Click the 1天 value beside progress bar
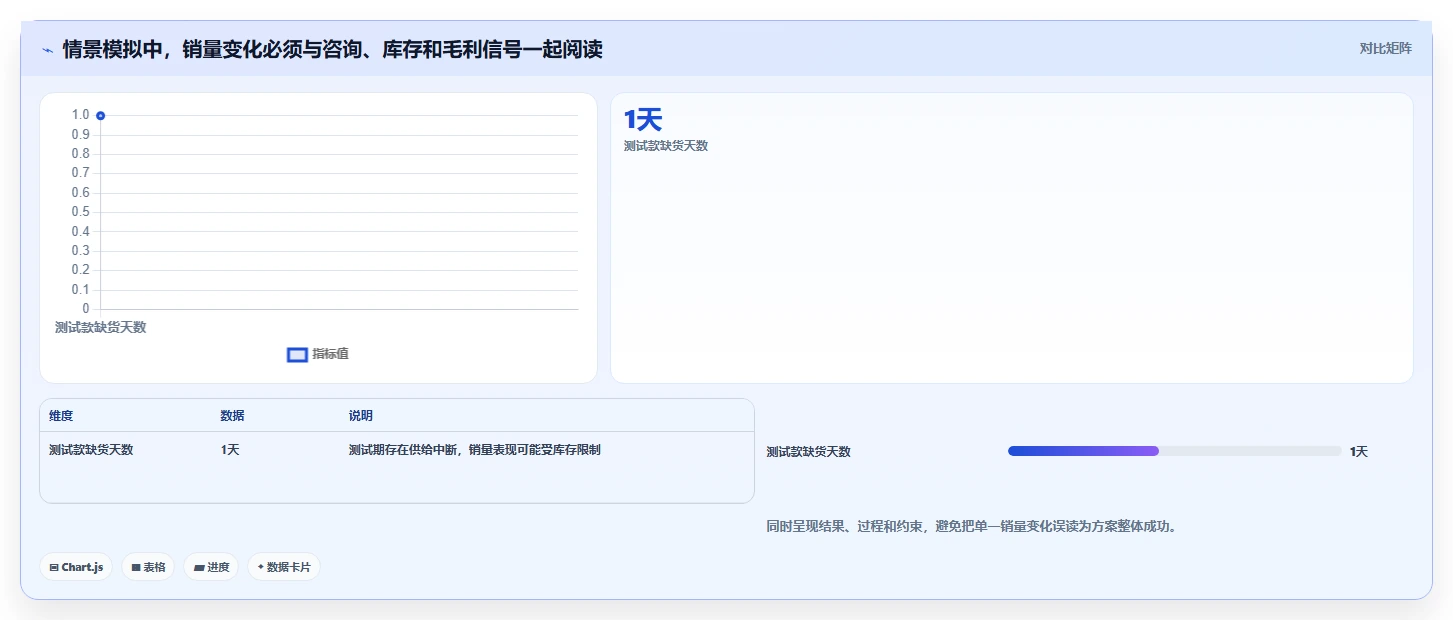 (x=1358, y=452)
